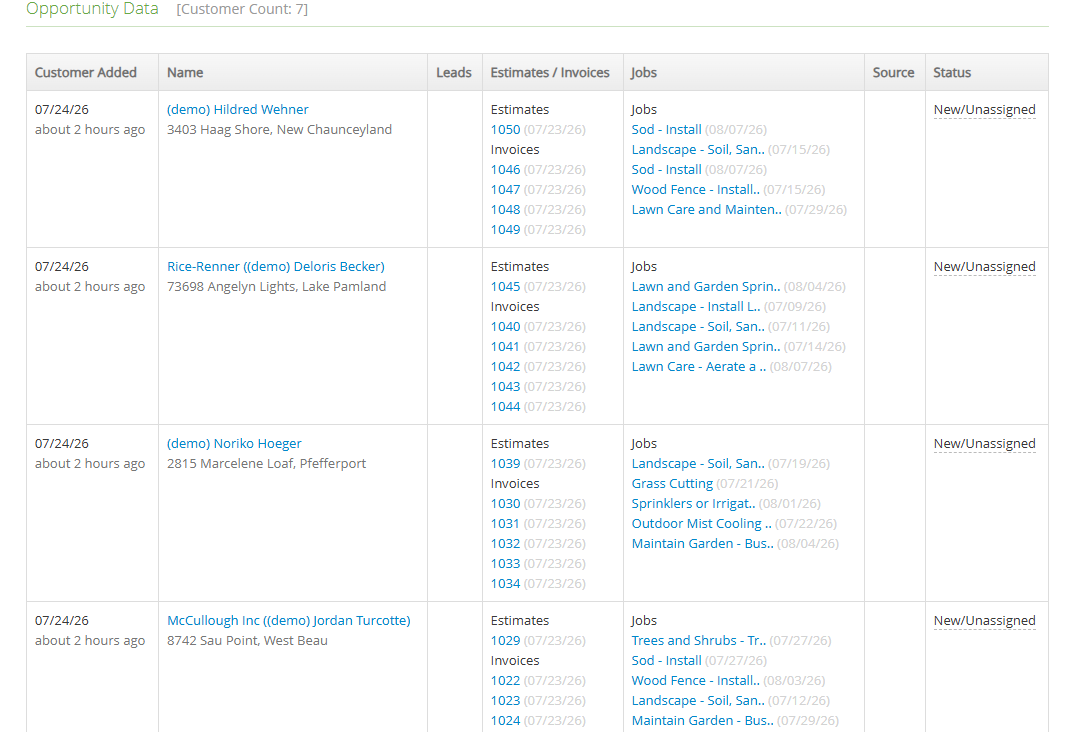
Task: Open Grass Cutting job
Action: (x=672, y=483)
